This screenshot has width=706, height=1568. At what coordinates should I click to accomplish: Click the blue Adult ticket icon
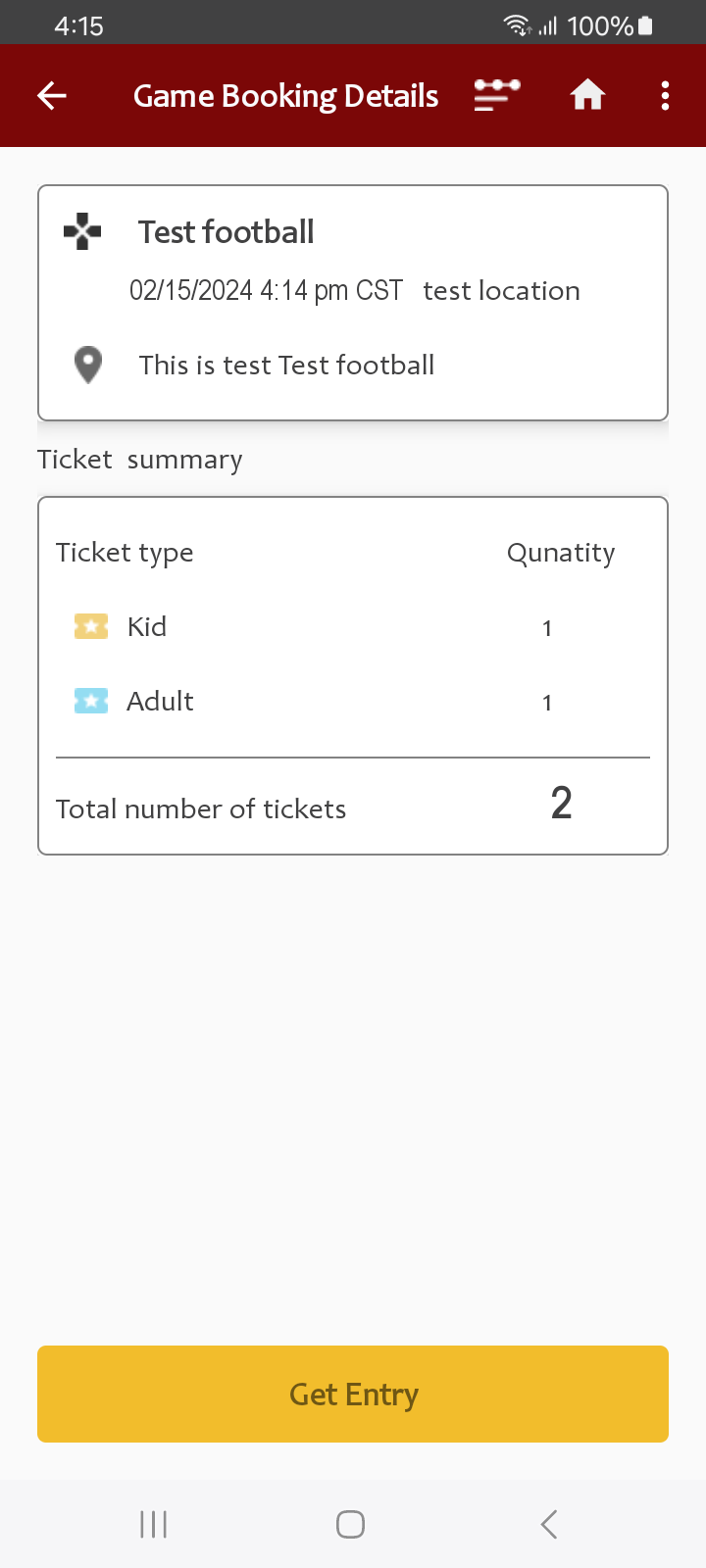[x=91, y=701]
